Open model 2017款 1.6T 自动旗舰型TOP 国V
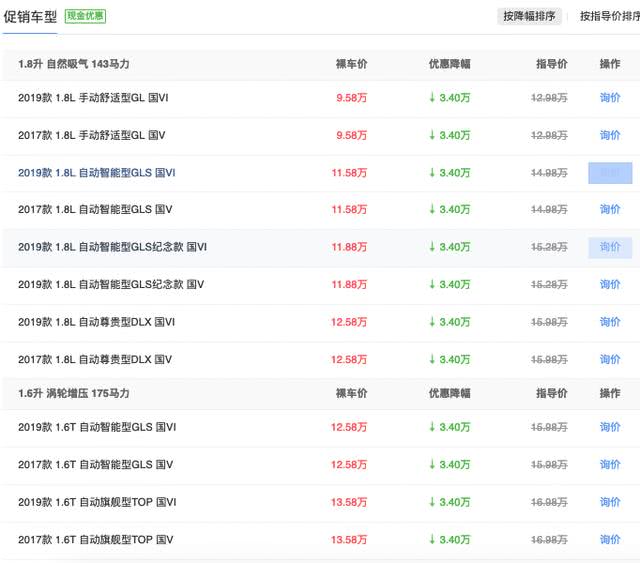The height and width of the screenshot is (563, 640). click(96, 540)
